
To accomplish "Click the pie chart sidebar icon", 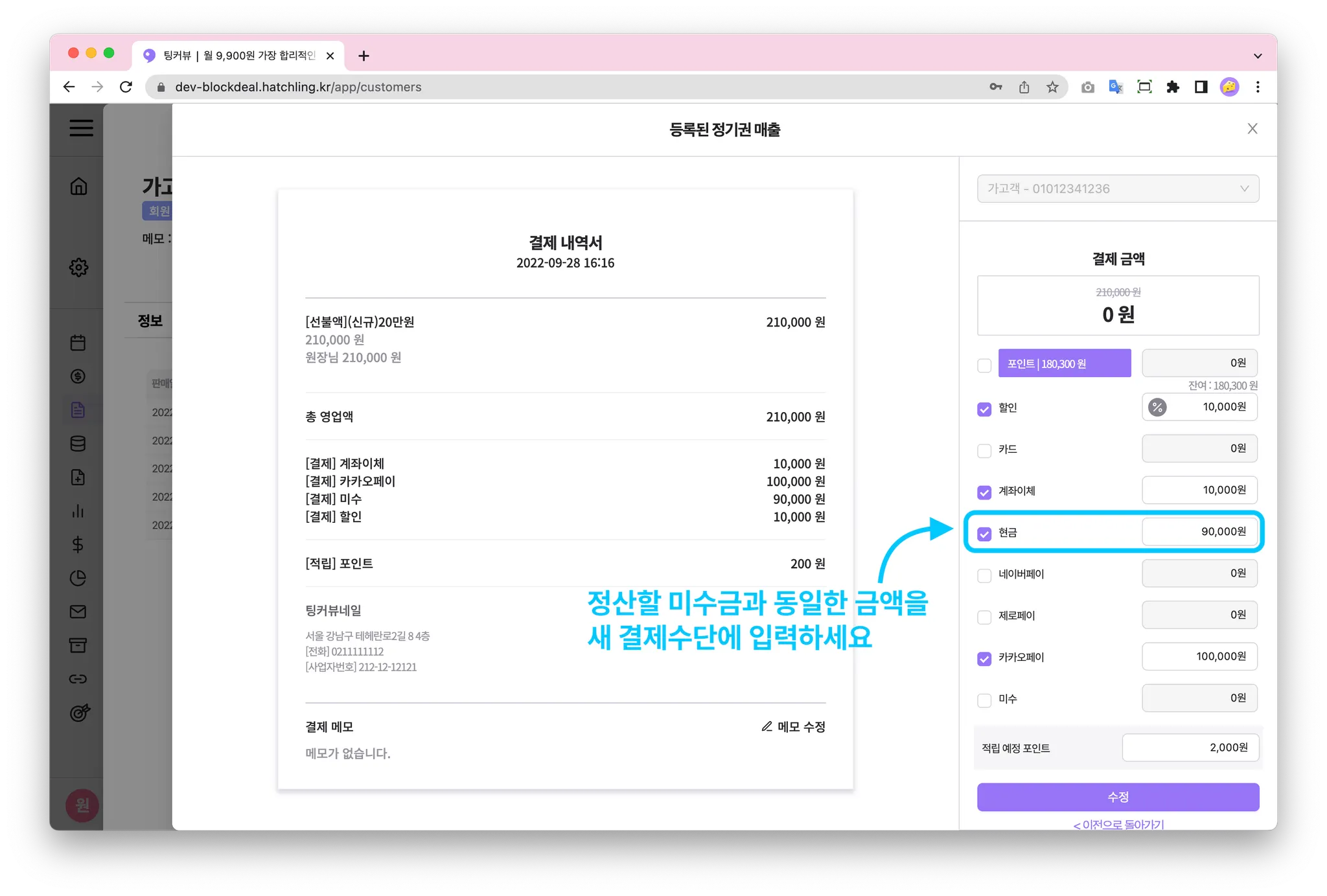I will 78,578.
